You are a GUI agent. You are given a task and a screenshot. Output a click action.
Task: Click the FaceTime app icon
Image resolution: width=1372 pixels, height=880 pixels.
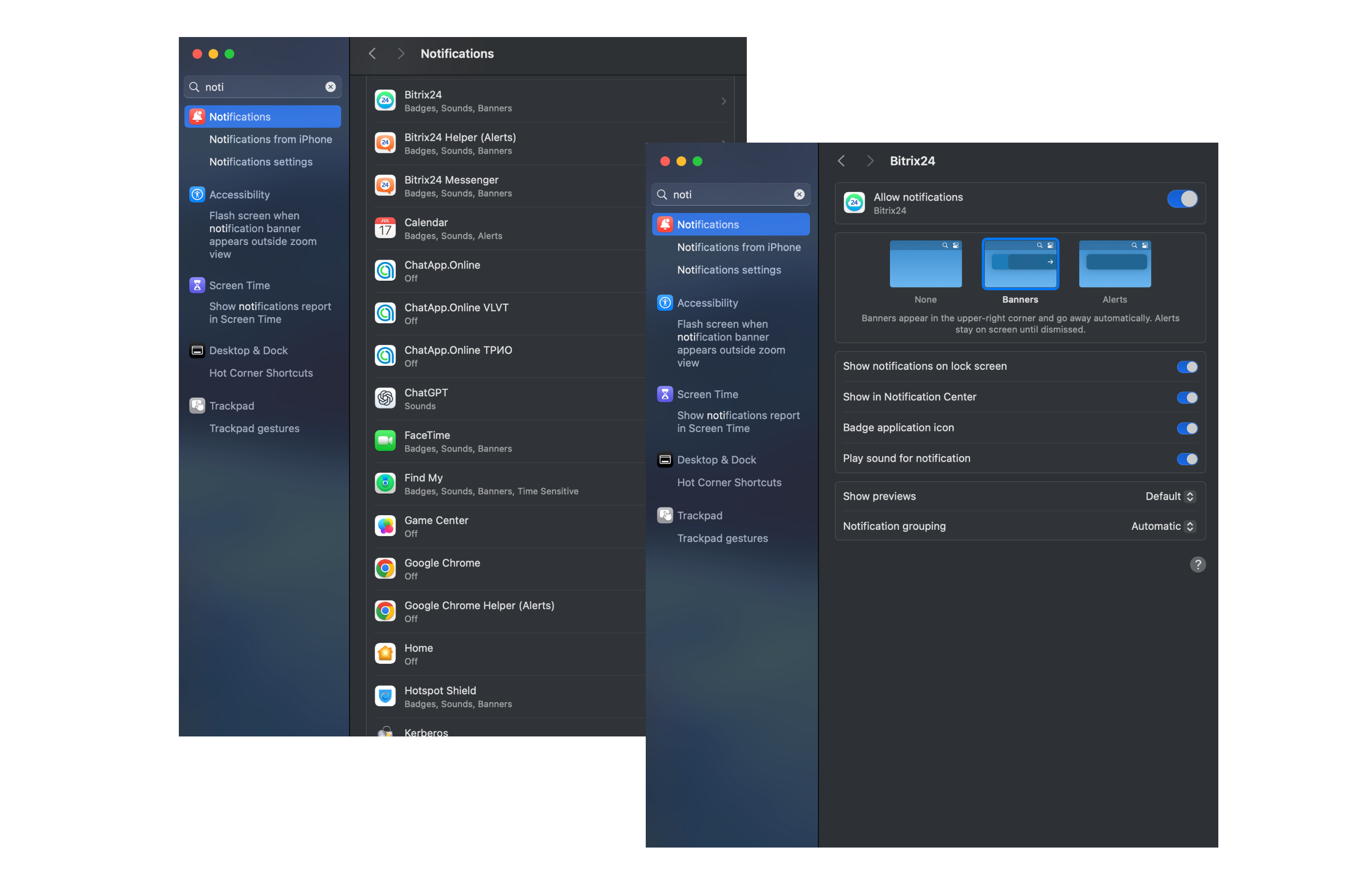pos(385,441)
